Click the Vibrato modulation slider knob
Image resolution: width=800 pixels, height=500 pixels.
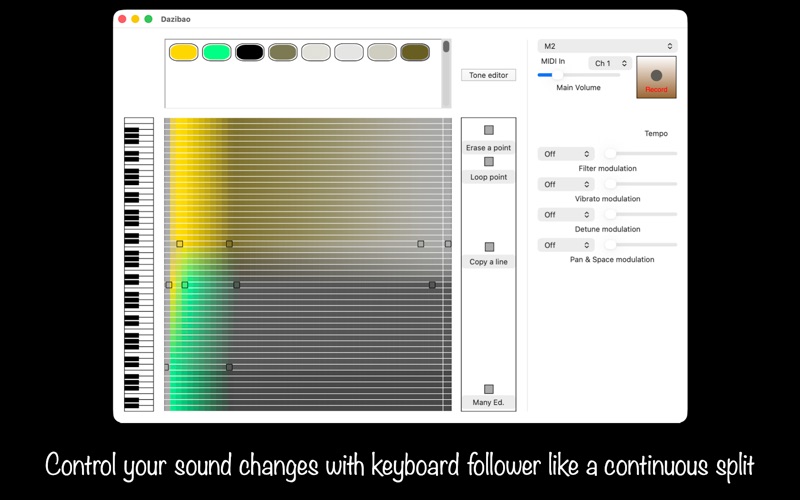[610, 184]
